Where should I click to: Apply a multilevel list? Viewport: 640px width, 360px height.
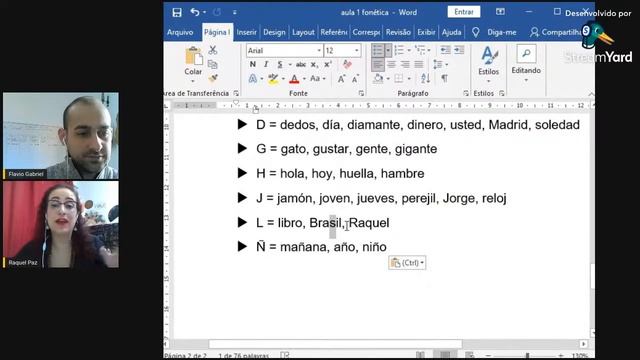coord(419,50)
